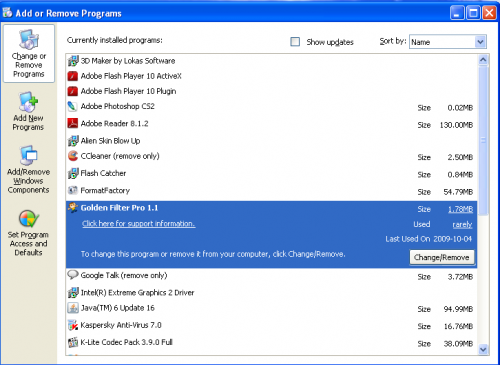500x365 pixels.
Task: Select the K-Lite Codec Pack icon
Action: click(x=73, y=342)
